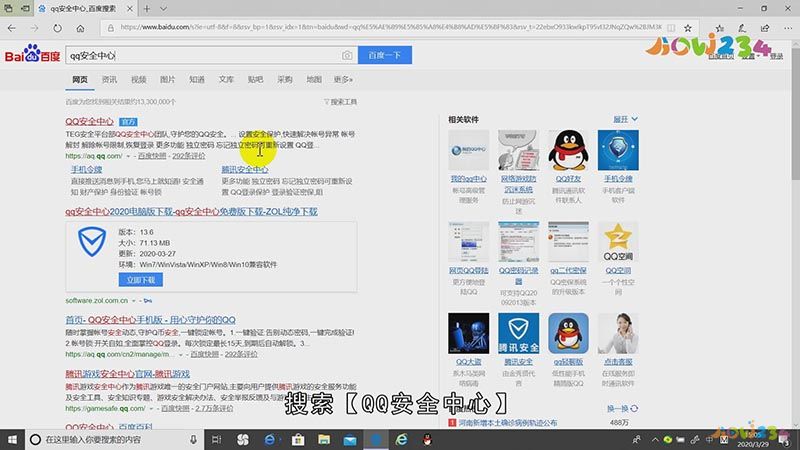Open the 河南新增本土确诊病例 news link
The image size is (800, 450).
508,422
